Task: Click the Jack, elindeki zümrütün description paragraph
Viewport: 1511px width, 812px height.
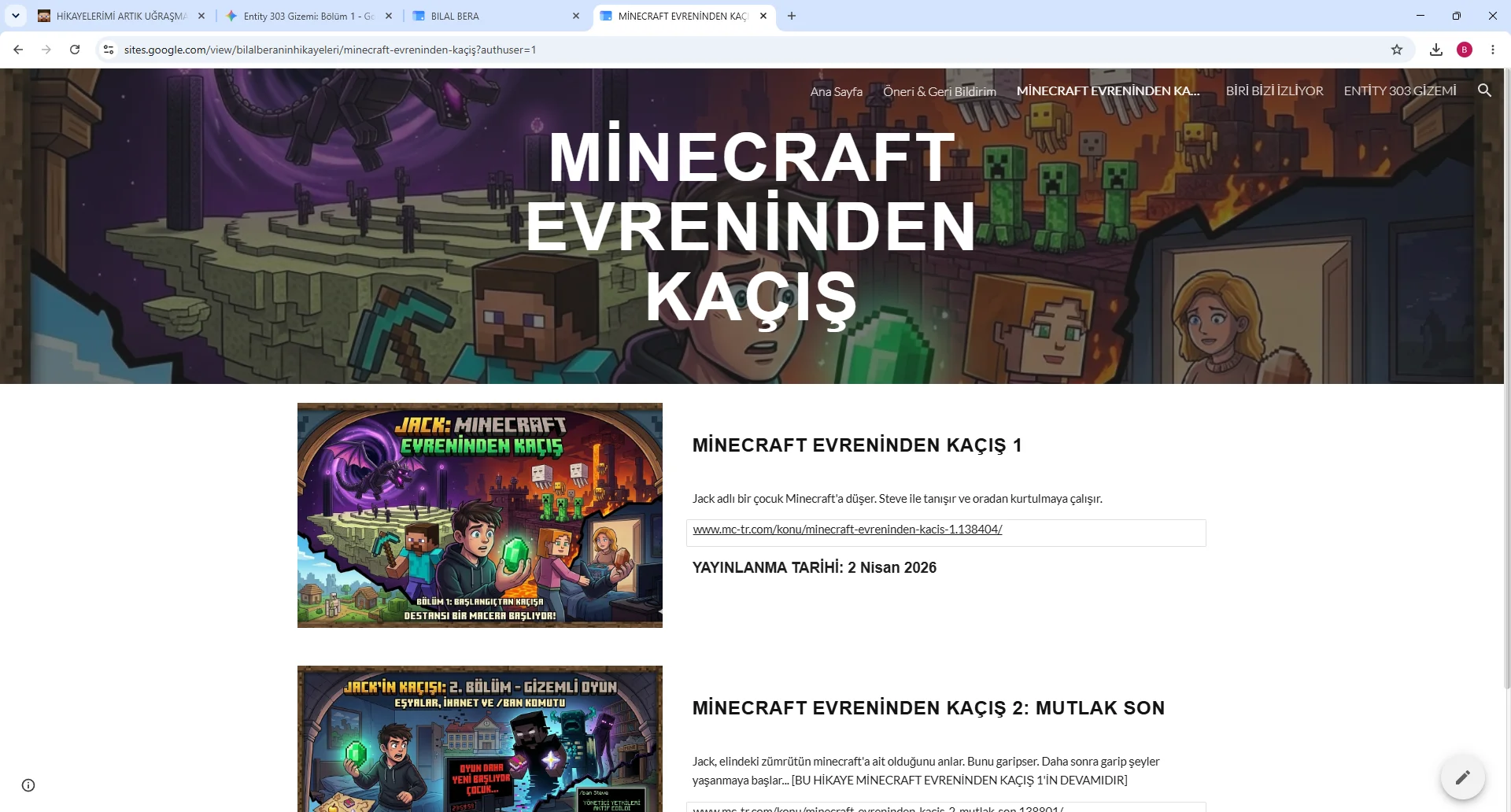Action: tap(926, 771)
